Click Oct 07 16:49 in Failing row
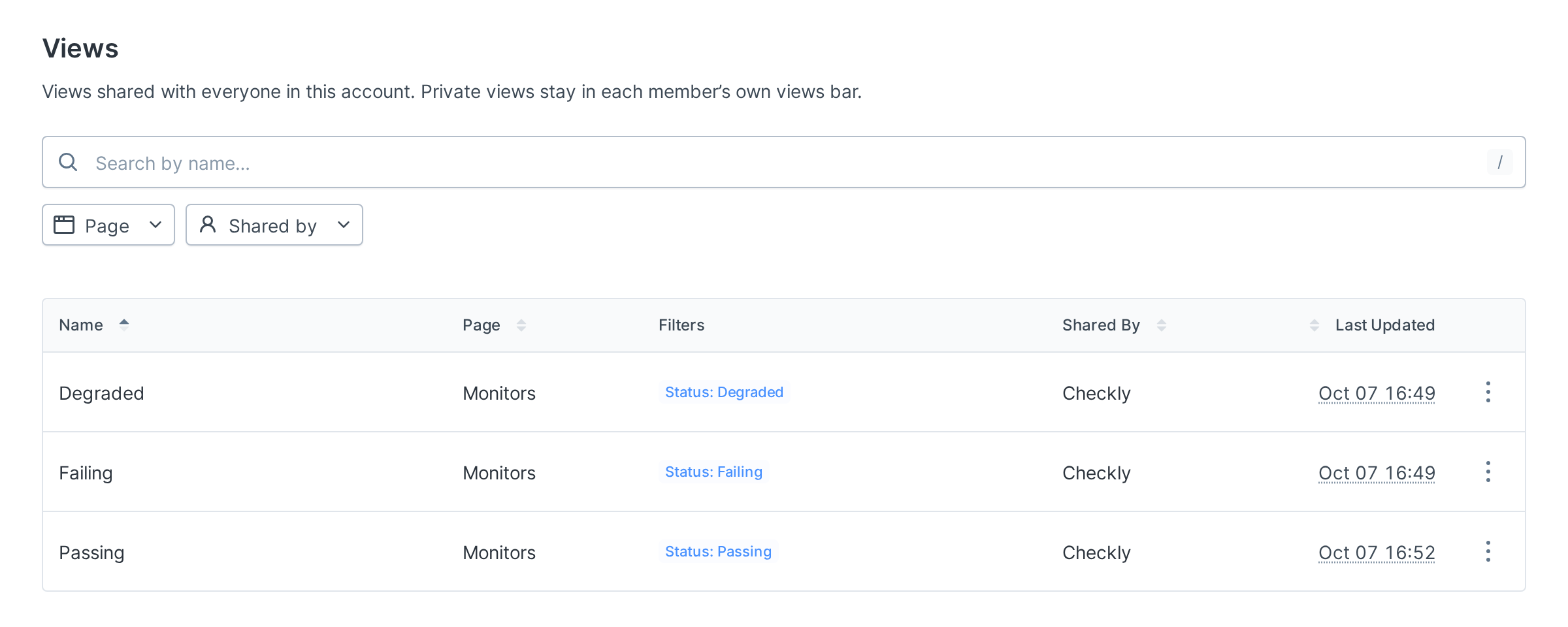The image size is (1568, 627). 1377,473
